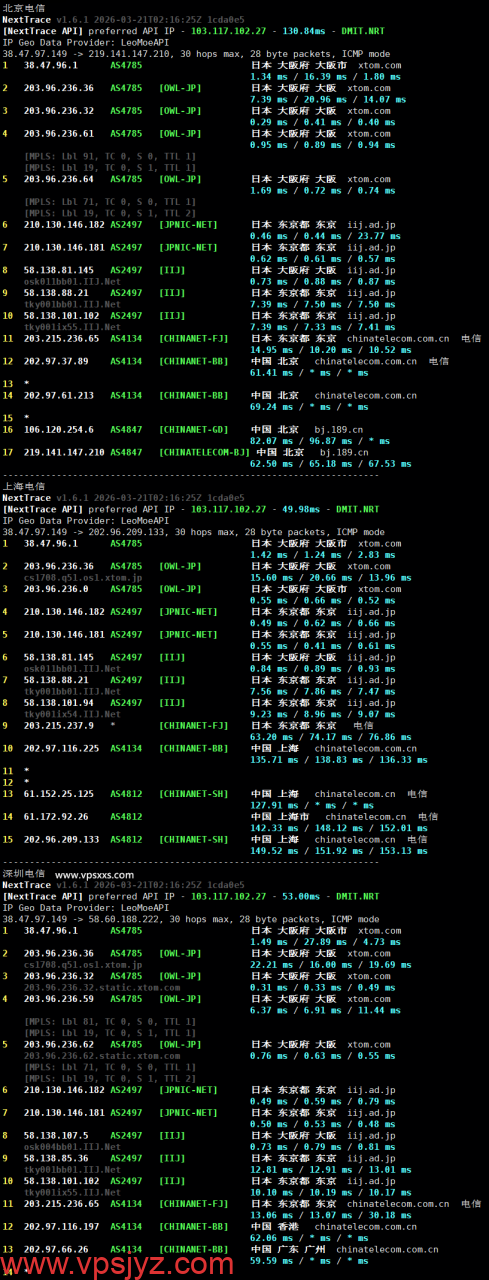
Task: Click latency '69.24 ms / * ms / * ms'
Action: click(x=309, y=407)
